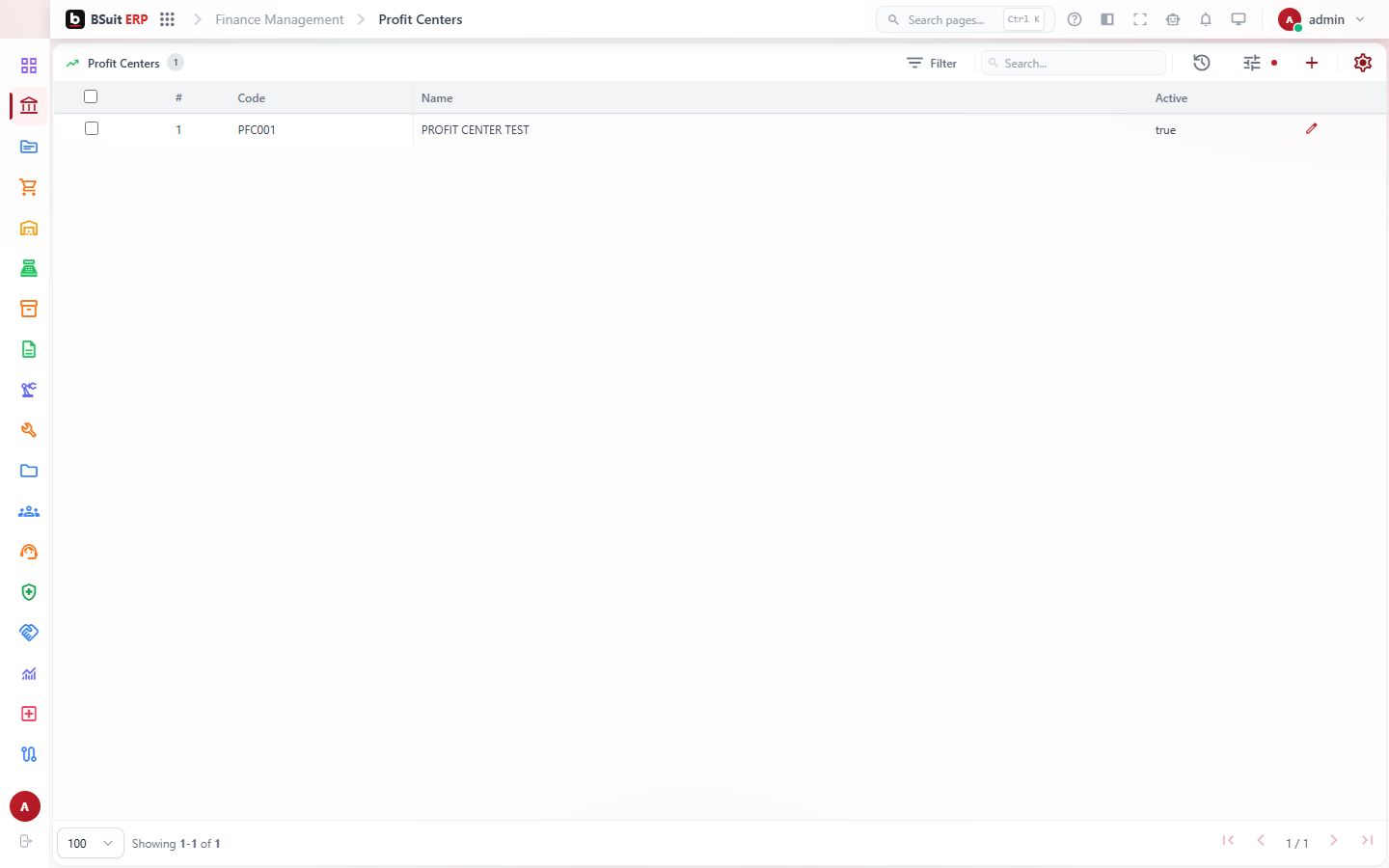Open the green document icon in sidebar
The image size is (1389, 868).
pos(29,349)
